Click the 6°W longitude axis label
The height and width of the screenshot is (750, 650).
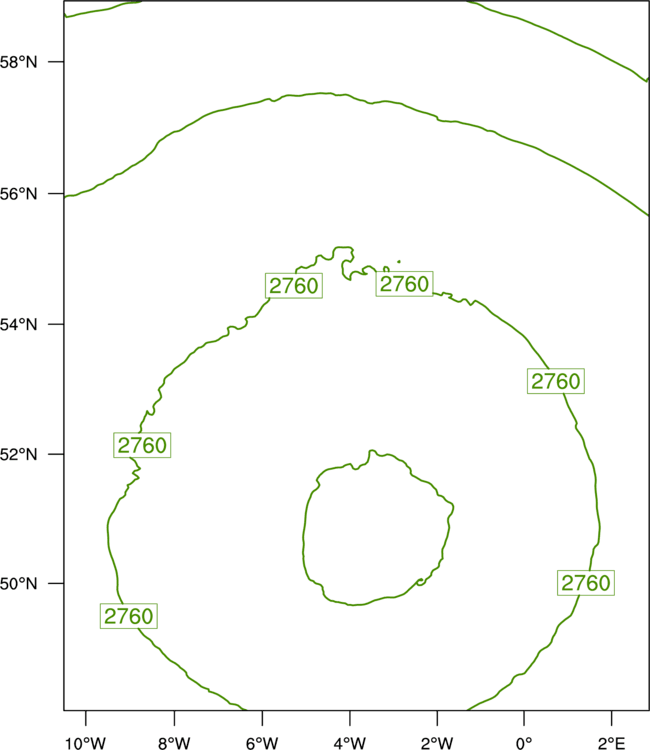coord(262,743)
